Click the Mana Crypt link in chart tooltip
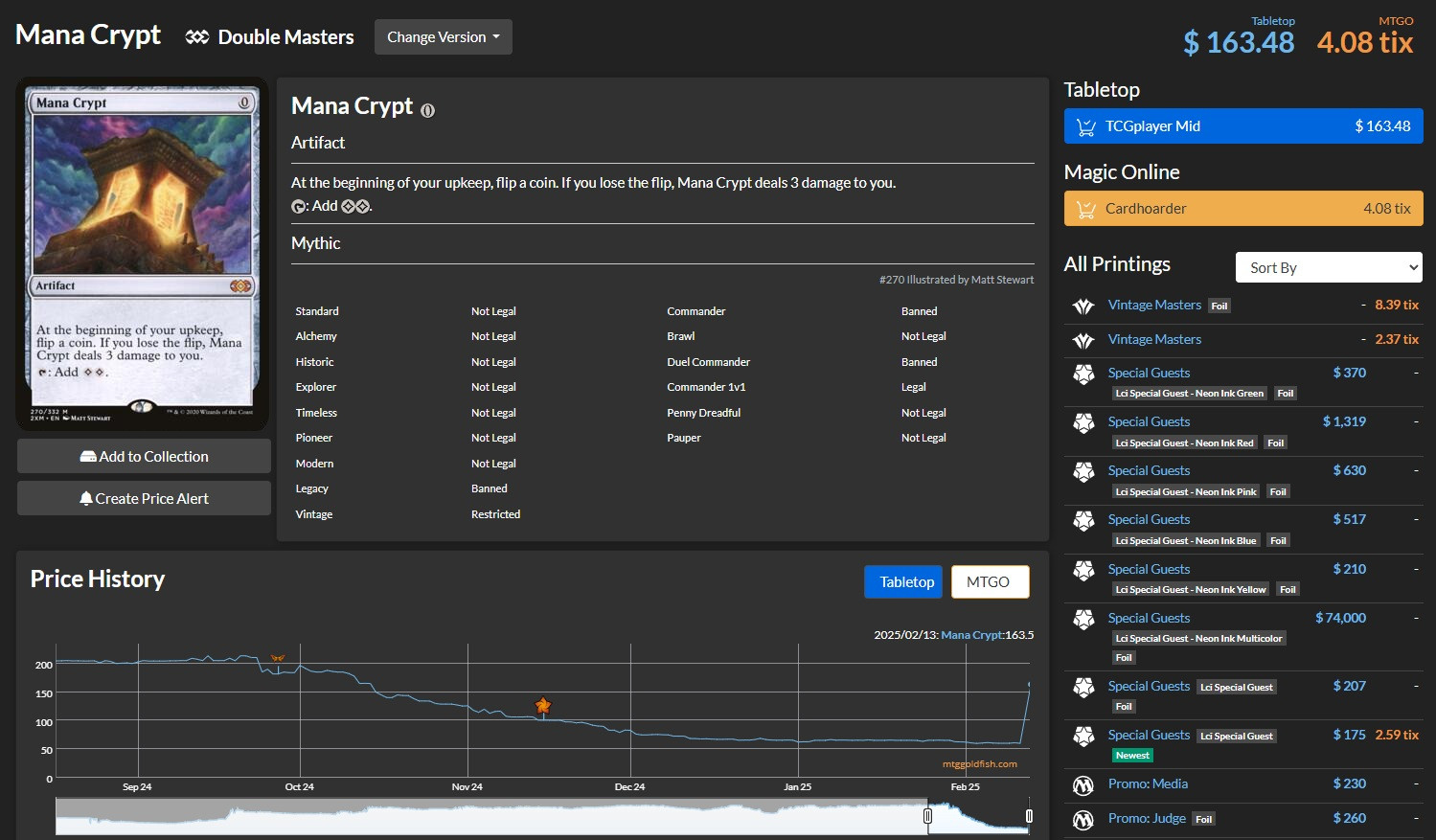 (x=971, y=635)
